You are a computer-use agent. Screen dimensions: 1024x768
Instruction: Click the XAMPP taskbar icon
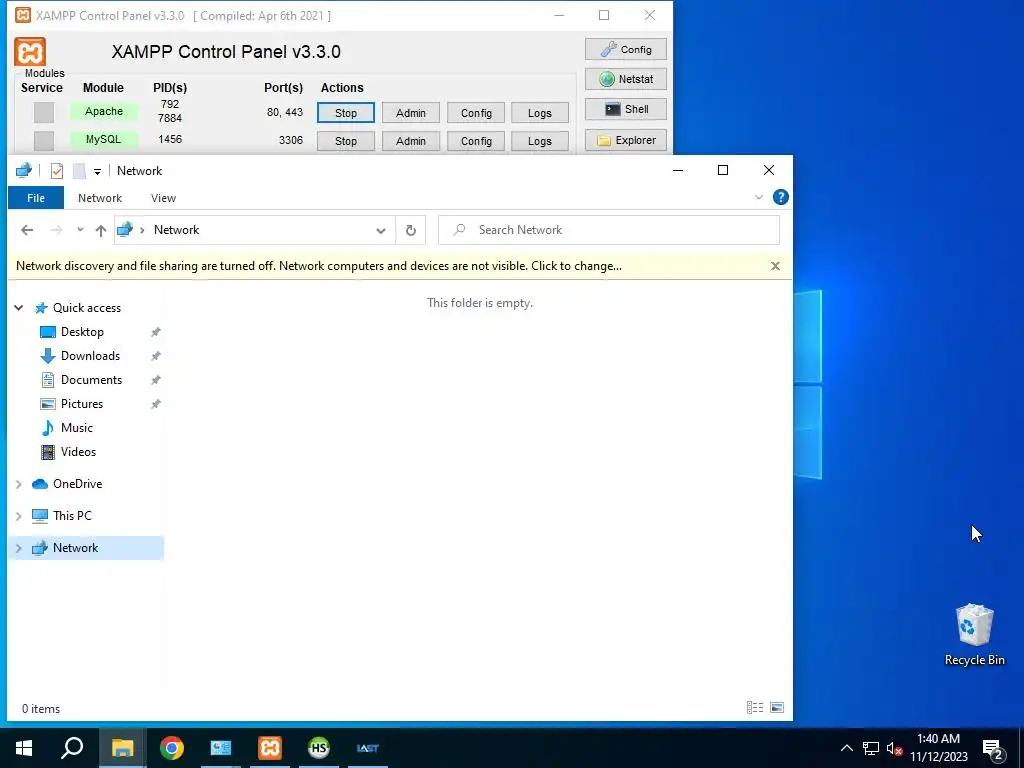(x=270, y=748)
